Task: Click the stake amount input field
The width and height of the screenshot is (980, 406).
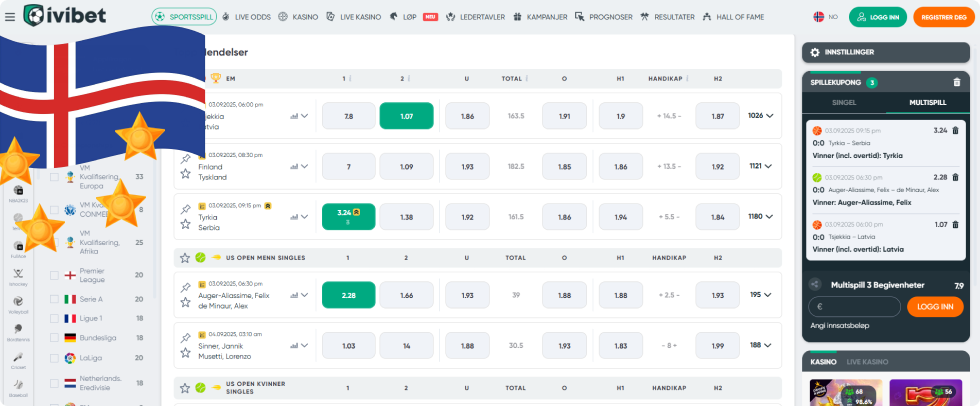Action: click(853, 307)
